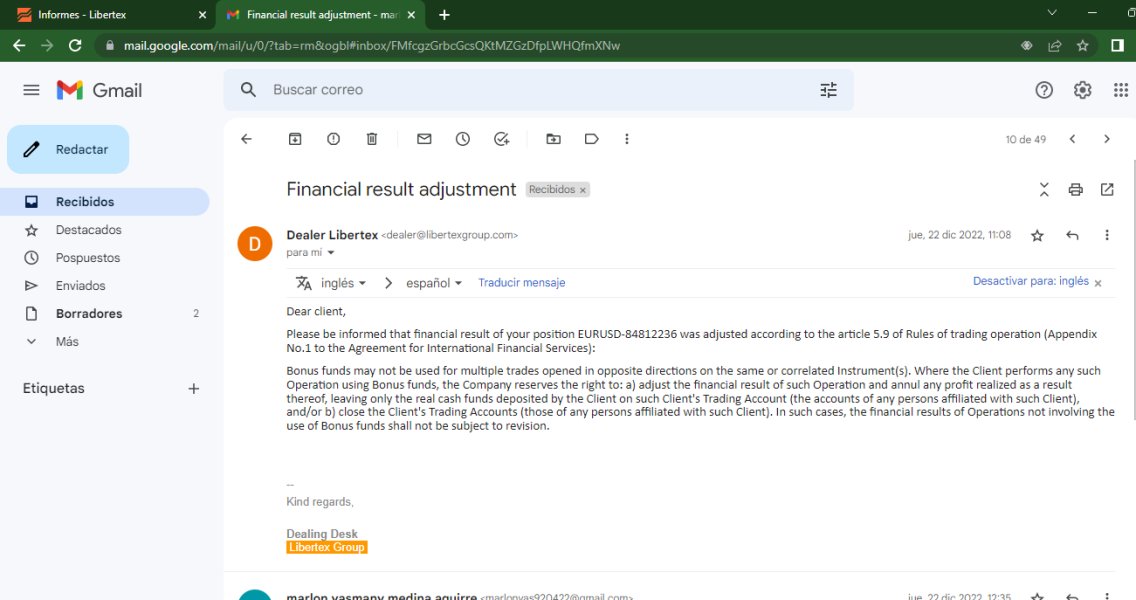Share this page from address bar
Screen dimensions: 1136x600
(1054, 46)
